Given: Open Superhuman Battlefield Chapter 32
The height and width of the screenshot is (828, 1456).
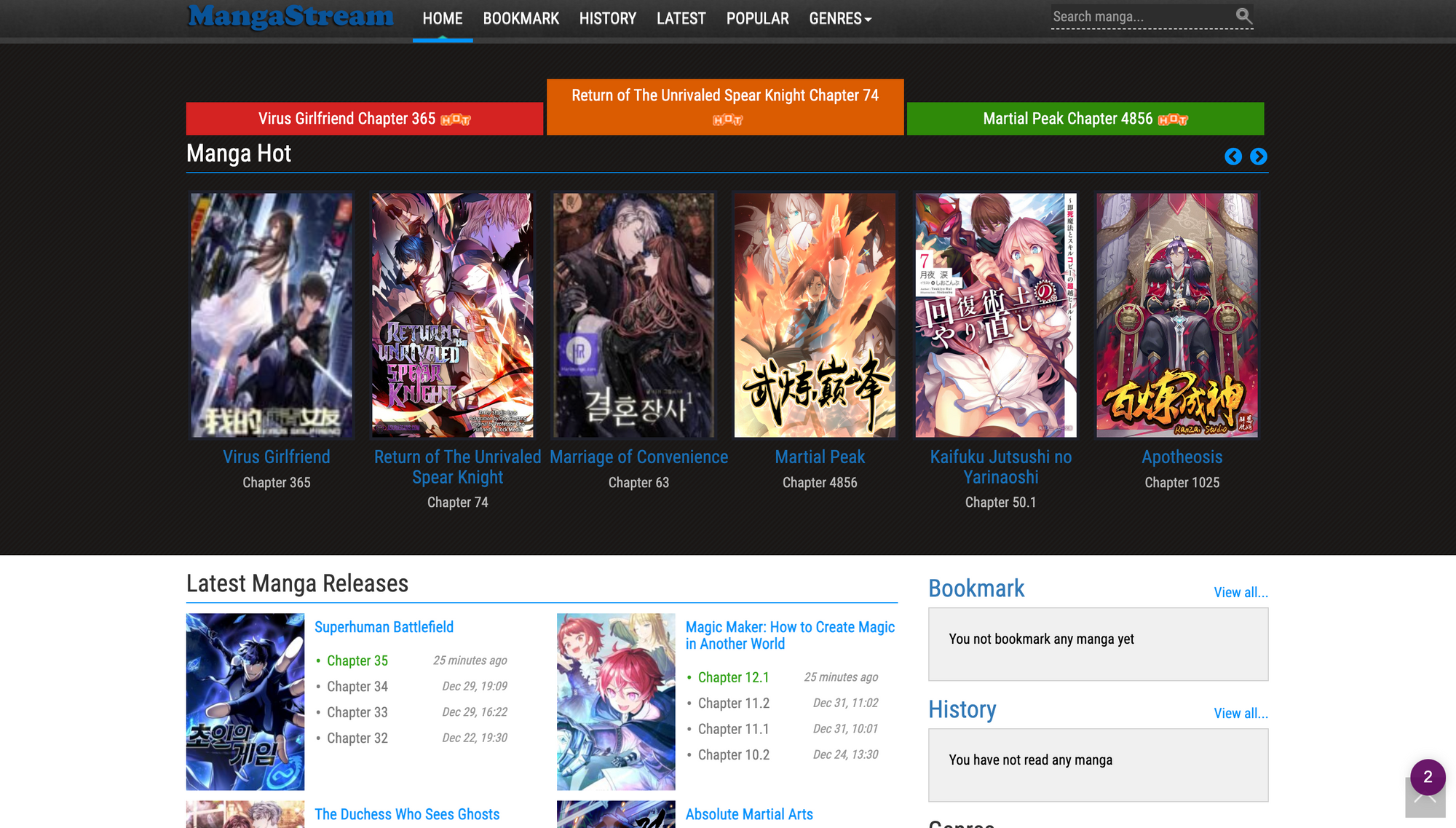Looking at the screenshot, I should point(357,738).
